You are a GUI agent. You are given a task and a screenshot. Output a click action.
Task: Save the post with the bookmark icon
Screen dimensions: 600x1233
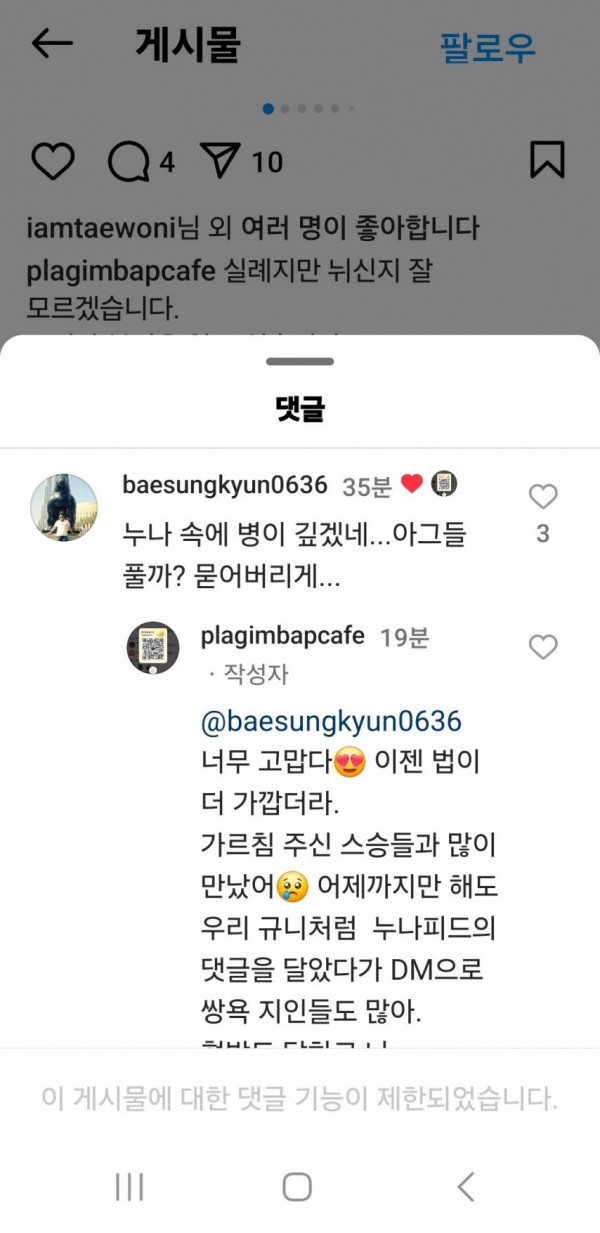(x=547, y=160)
